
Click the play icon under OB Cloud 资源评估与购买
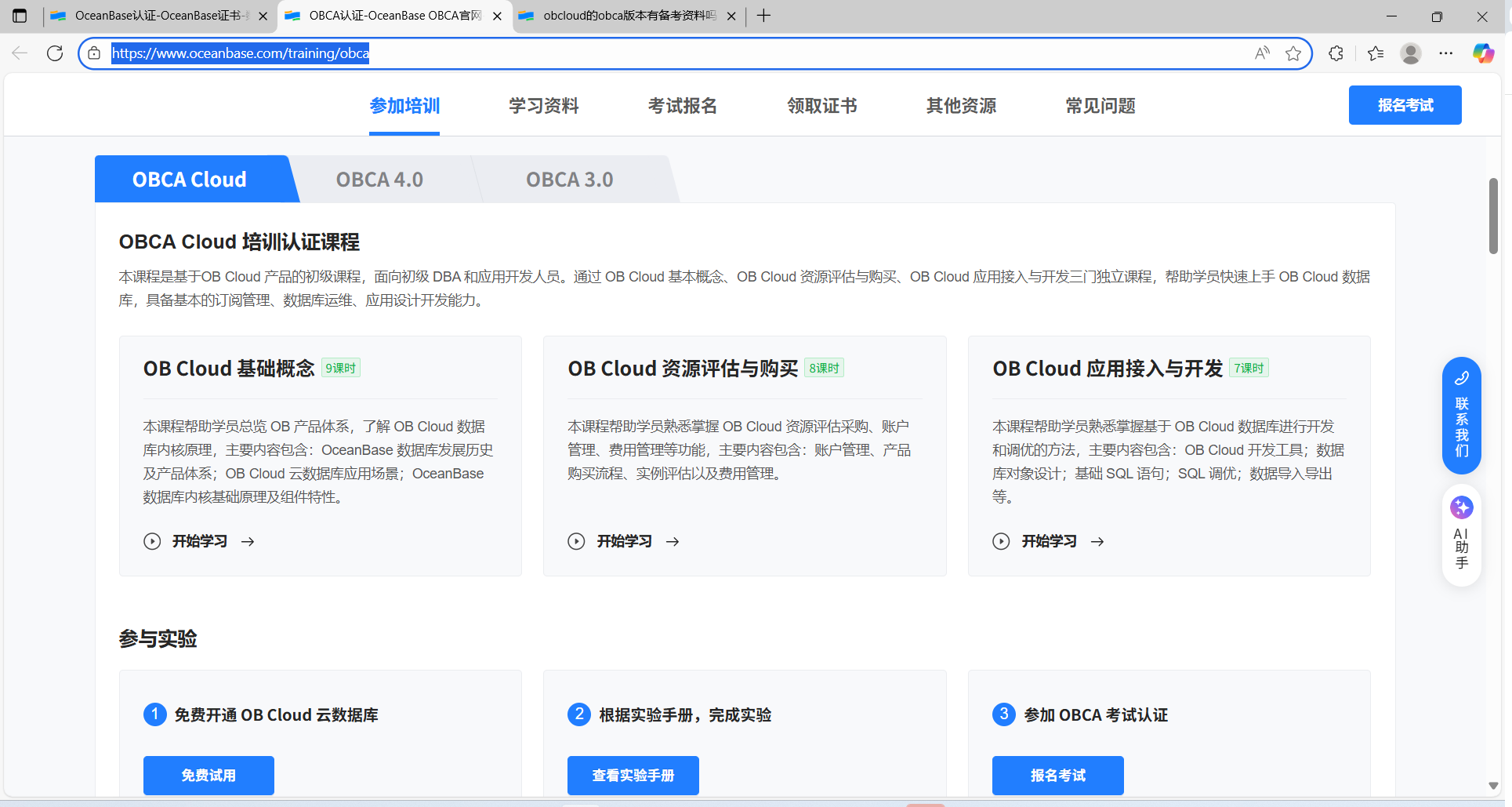tap(576, 541)
